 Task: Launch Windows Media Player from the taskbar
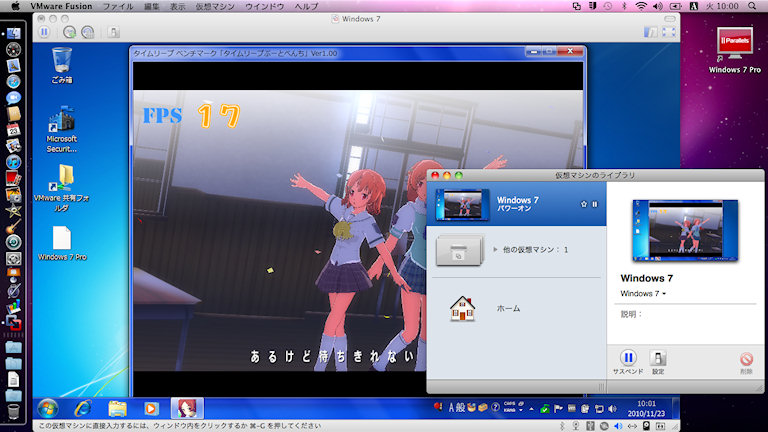pos(151,408)
